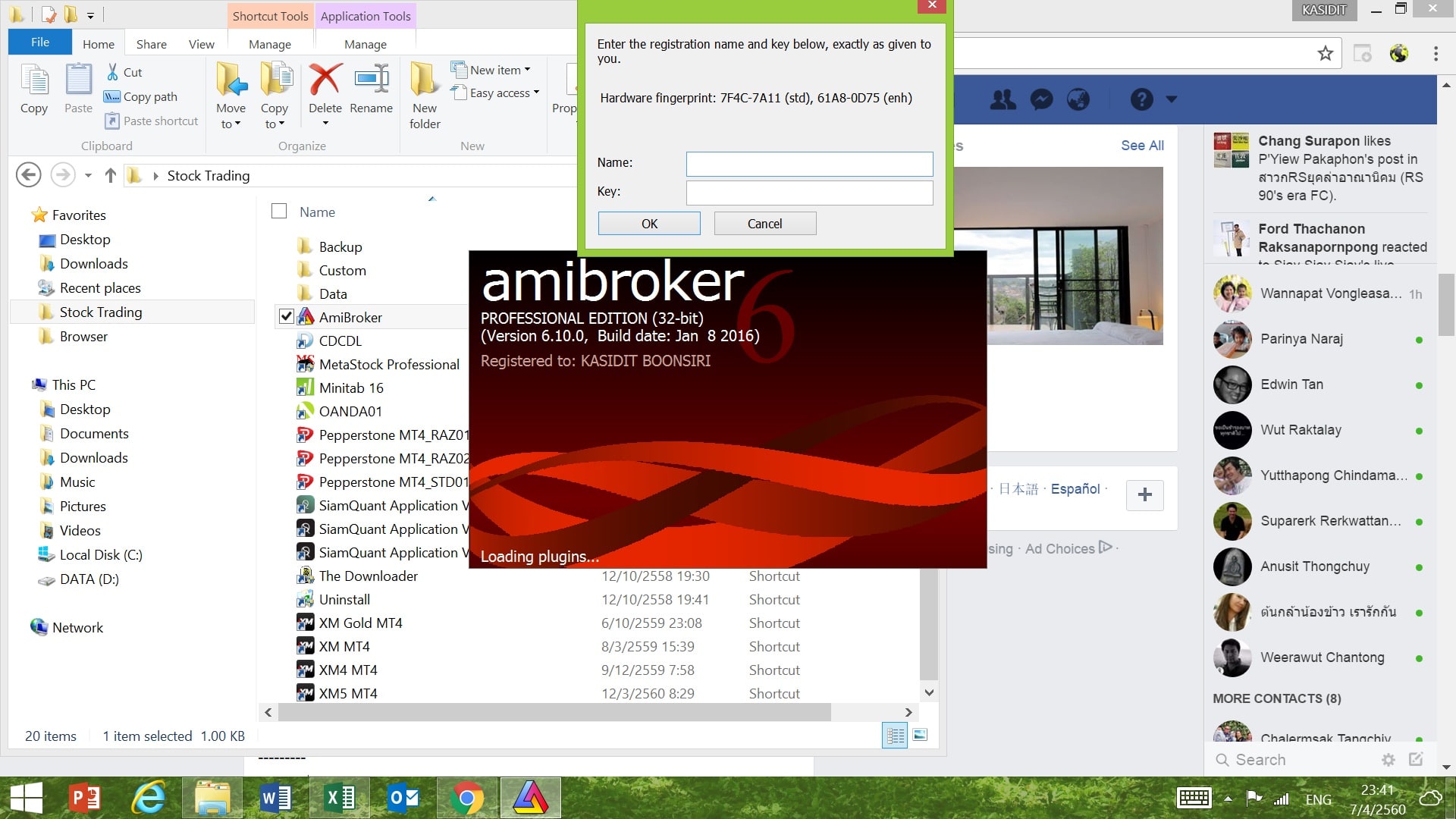Click the Cut scissors icon

coord(113,72)
